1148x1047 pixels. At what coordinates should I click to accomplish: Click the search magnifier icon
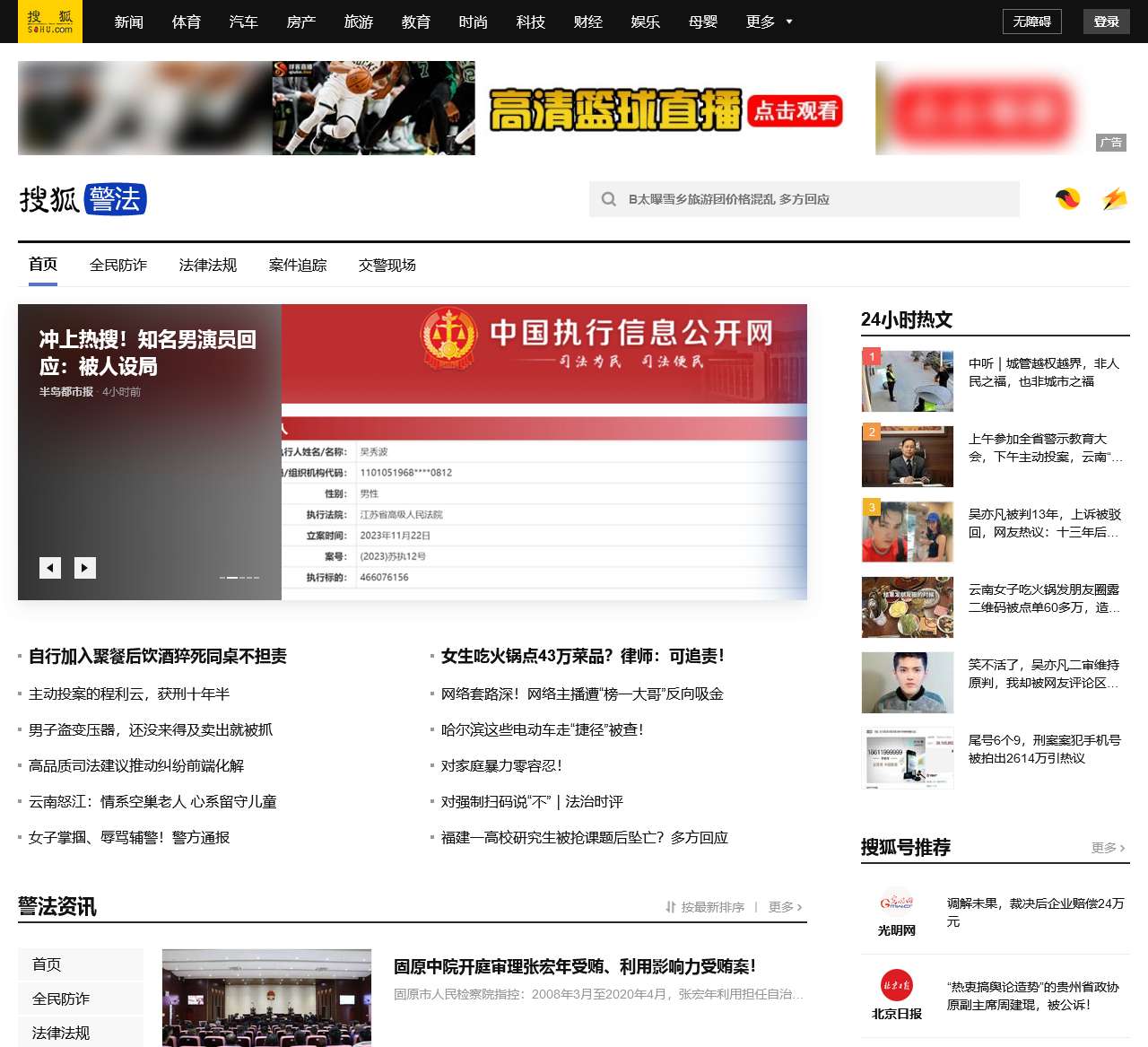609,199
